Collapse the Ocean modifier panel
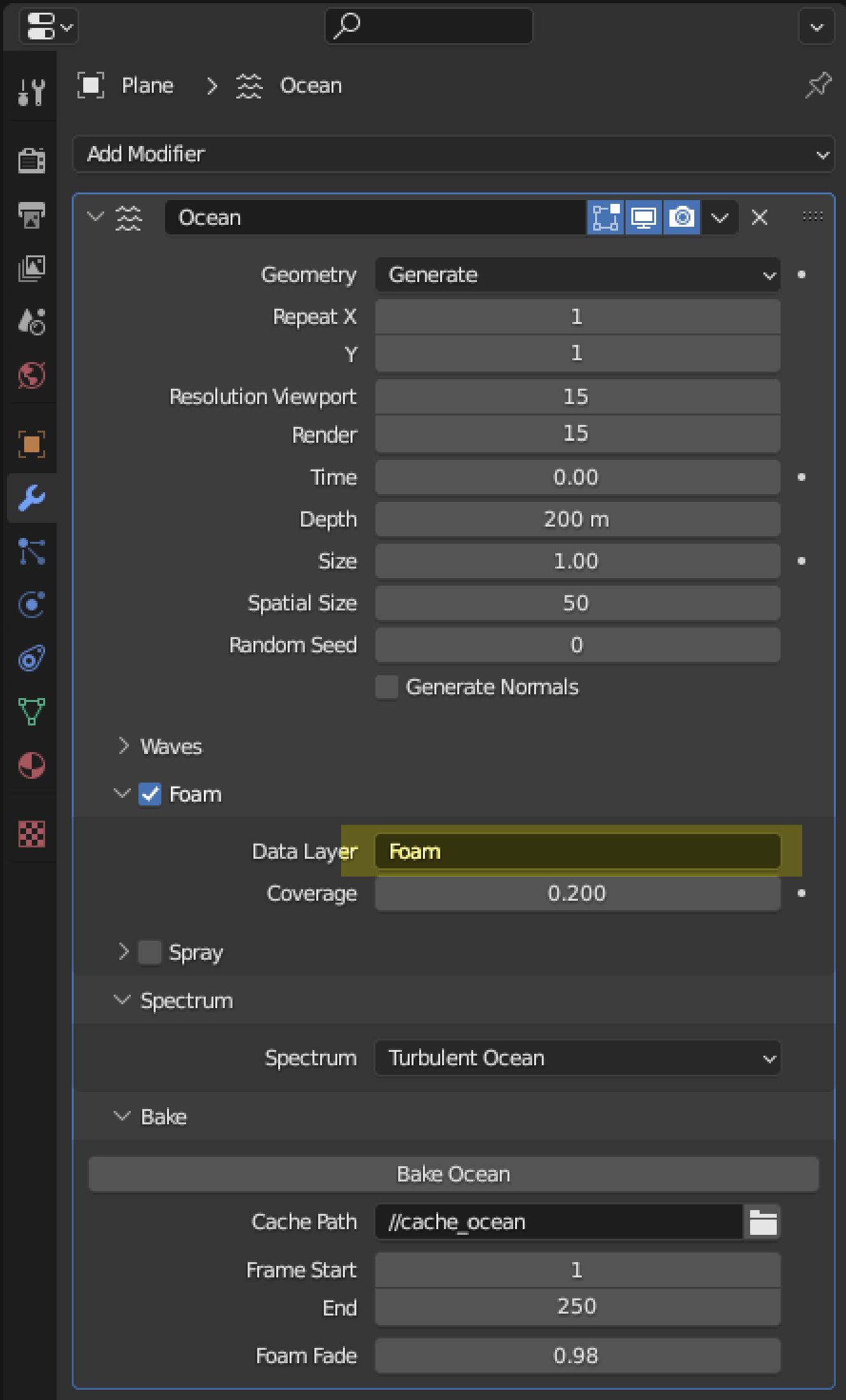The image size is (846, 1400). (x=95, y=217)
